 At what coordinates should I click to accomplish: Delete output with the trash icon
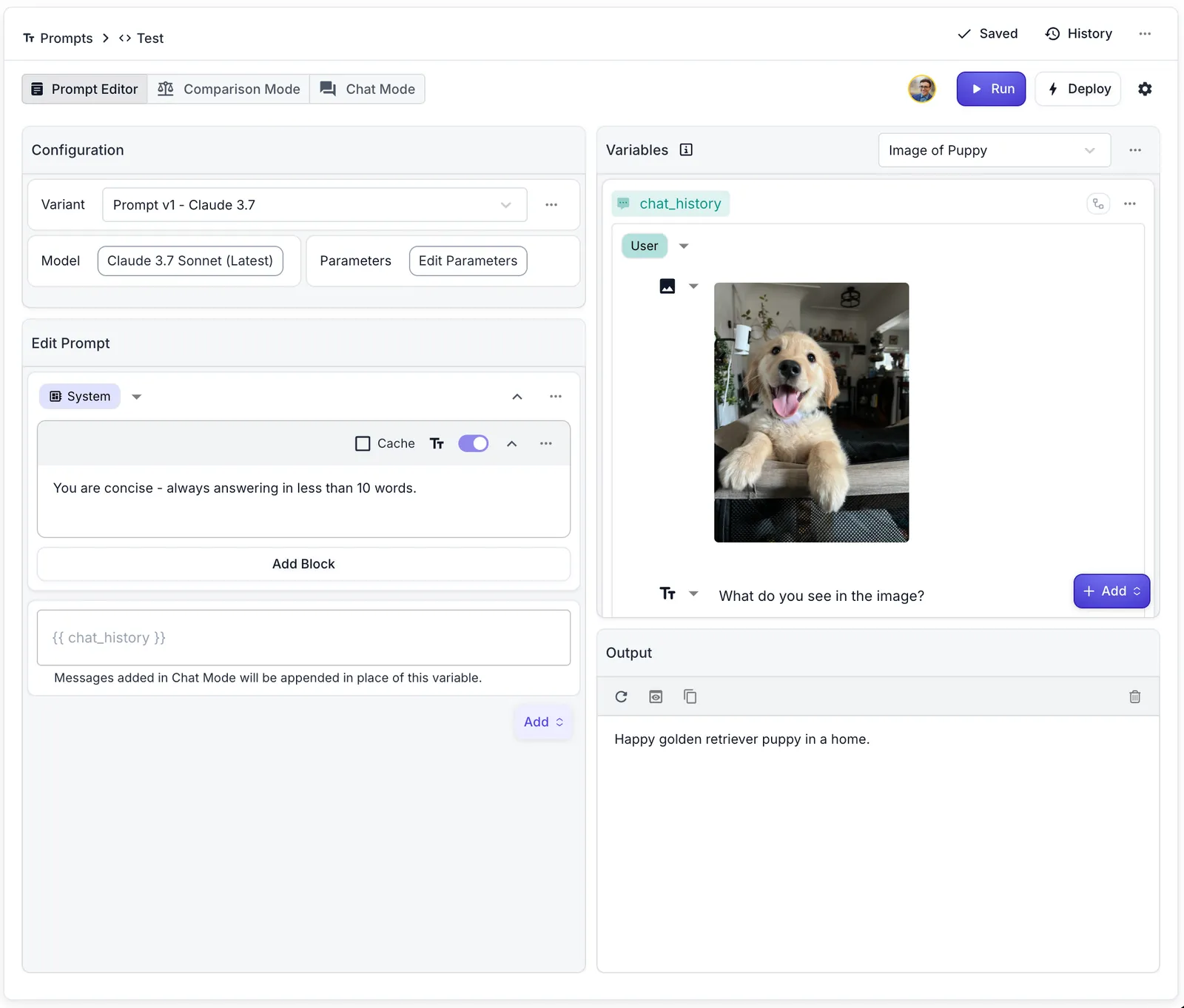1135,696
